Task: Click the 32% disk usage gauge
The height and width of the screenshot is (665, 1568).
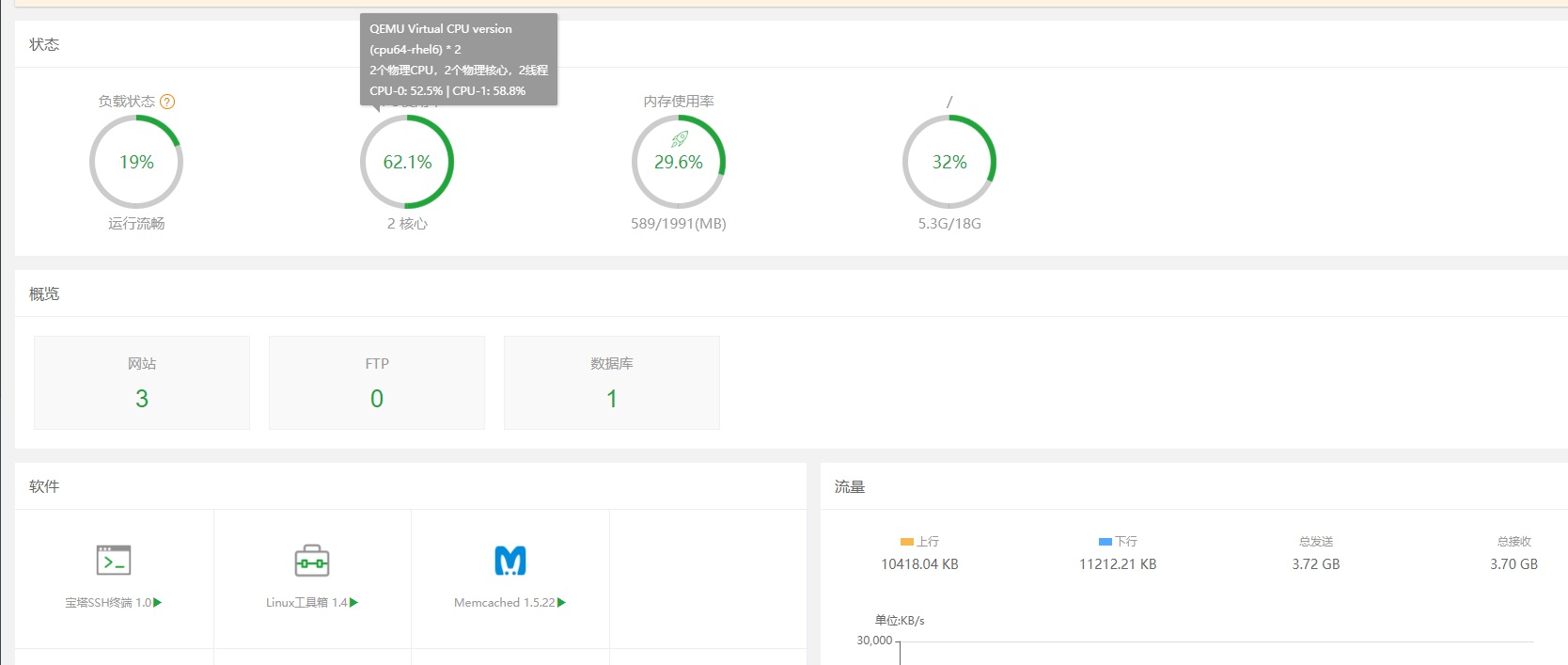Action: click(949, 162)
